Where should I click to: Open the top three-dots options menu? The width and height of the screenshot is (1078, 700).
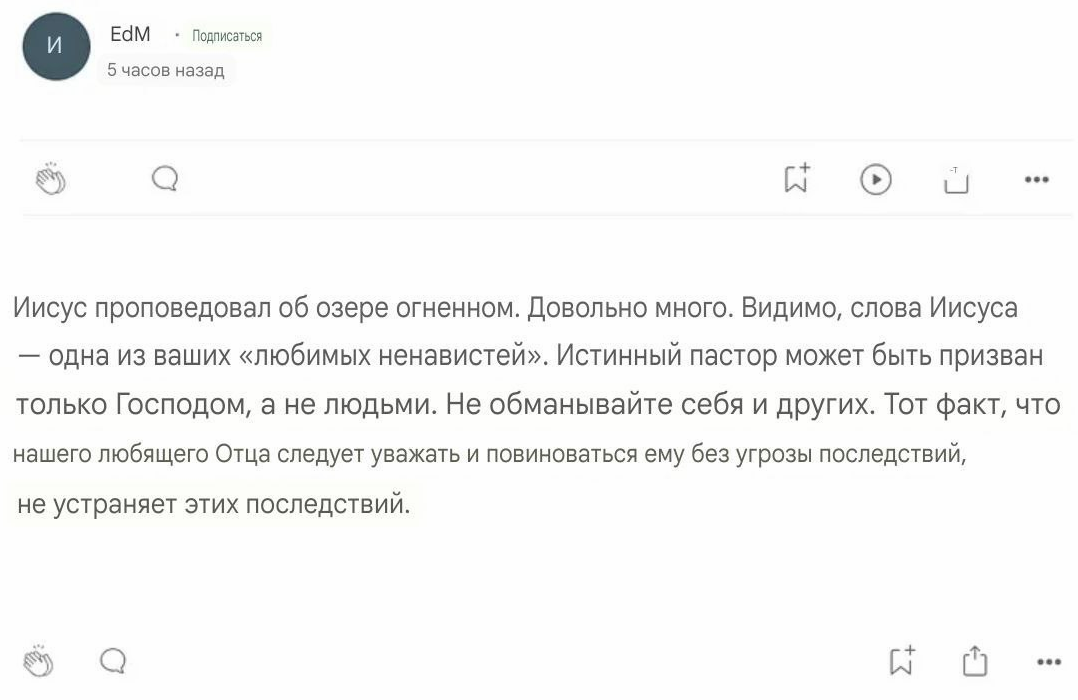(x=1037, y=178)
